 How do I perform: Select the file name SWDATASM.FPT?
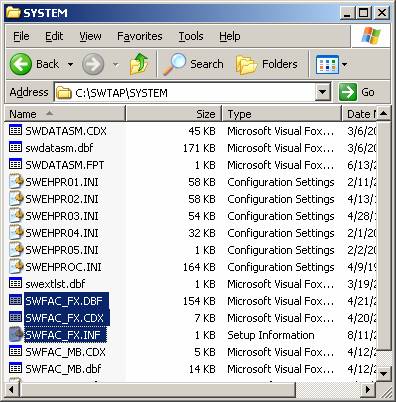point(65,165)
